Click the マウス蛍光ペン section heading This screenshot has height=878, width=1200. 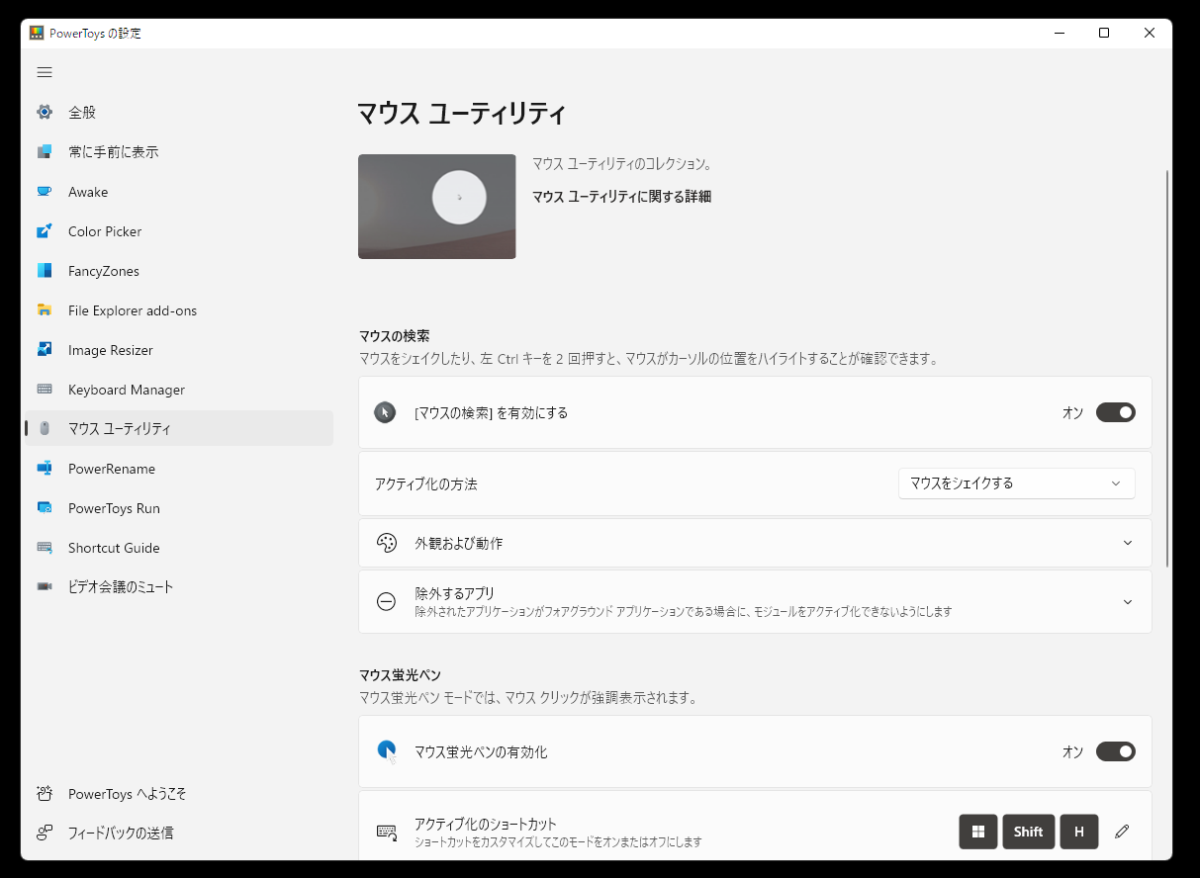click(x=400, y=675)
